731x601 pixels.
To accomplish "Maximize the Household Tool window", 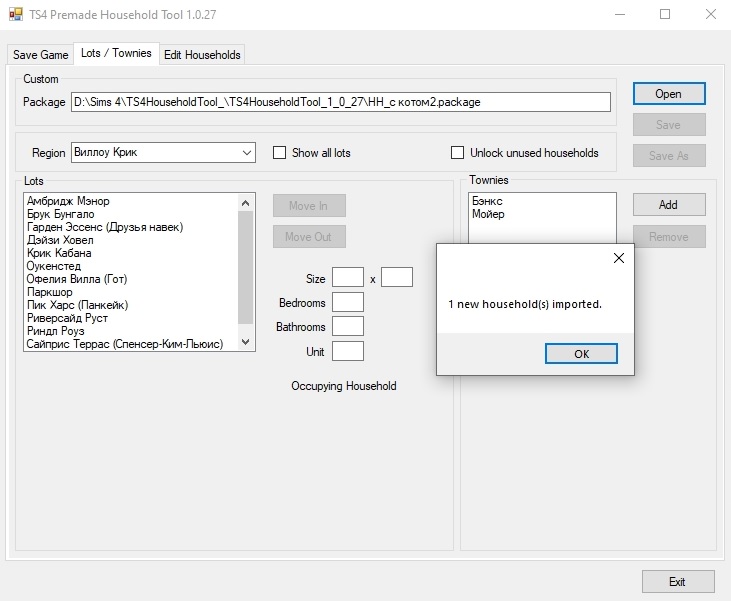I will click(x=665, y=14).
